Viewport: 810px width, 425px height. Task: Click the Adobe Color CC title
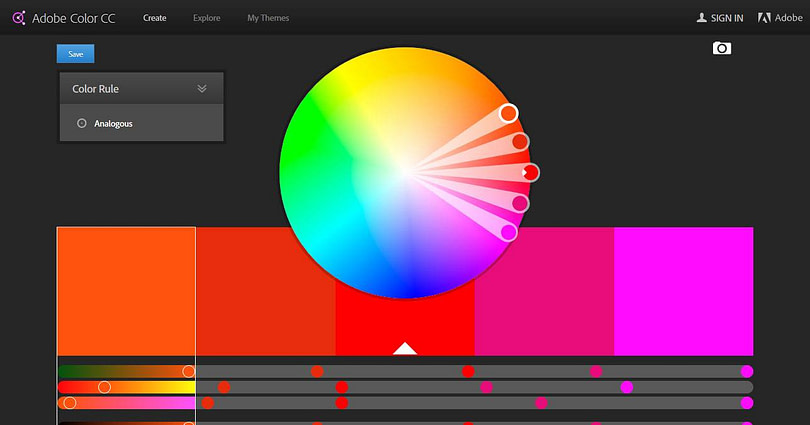[73, 18]
